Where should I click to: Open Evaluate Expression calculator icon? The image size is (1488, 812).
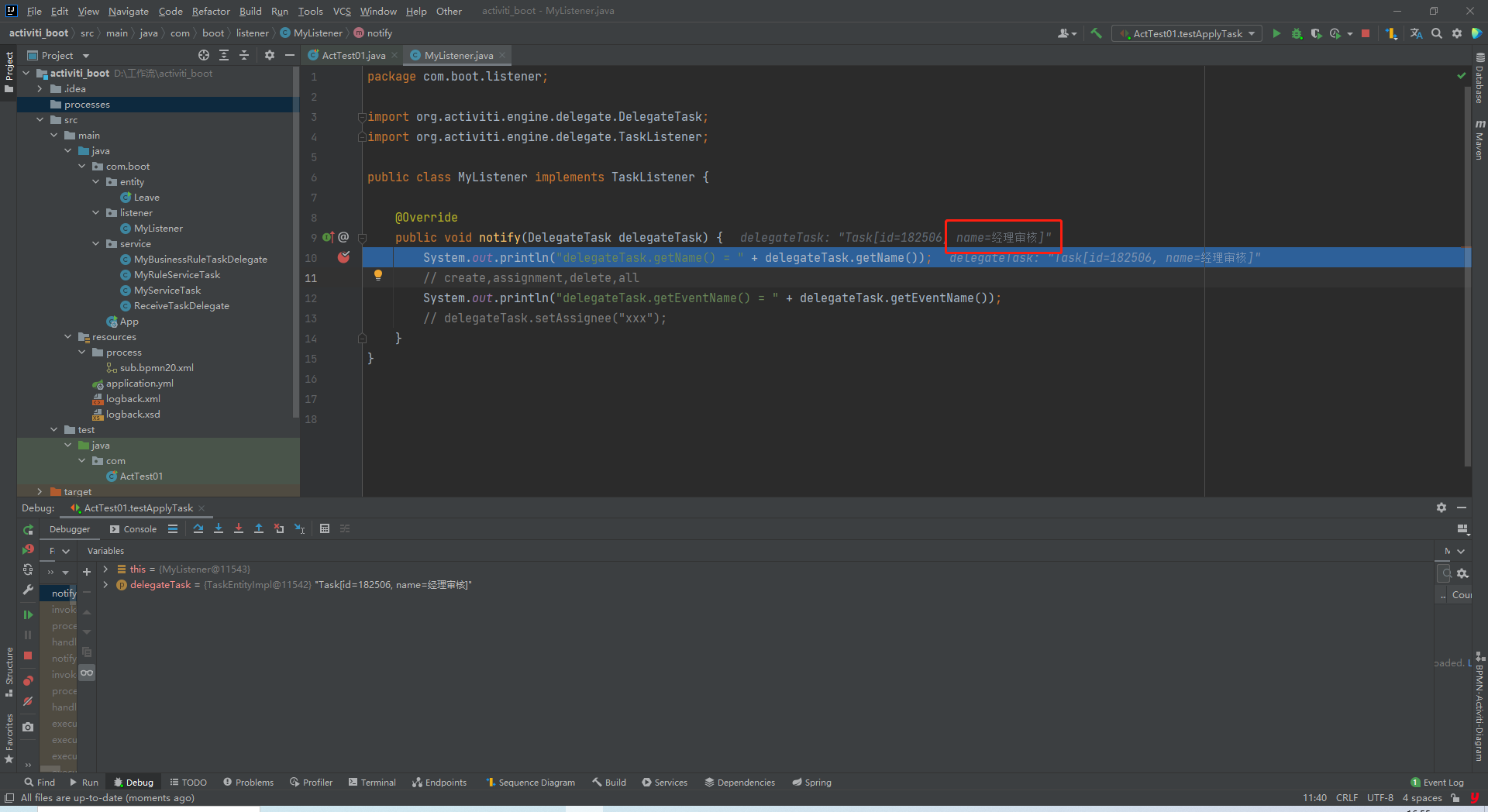325,528
